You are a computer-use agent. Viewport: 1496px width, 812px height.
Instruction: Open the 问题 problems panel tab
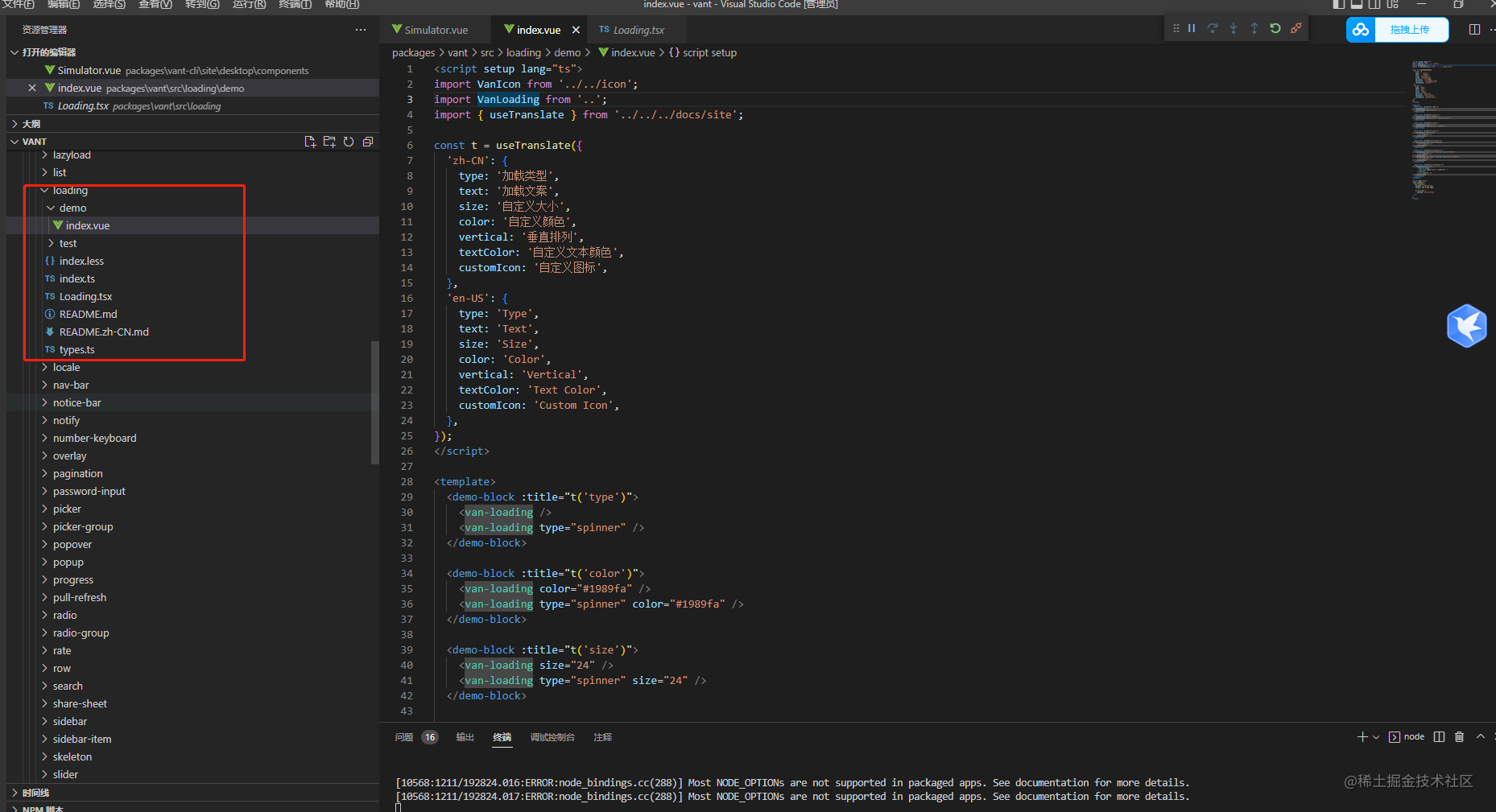click(404, 737)
